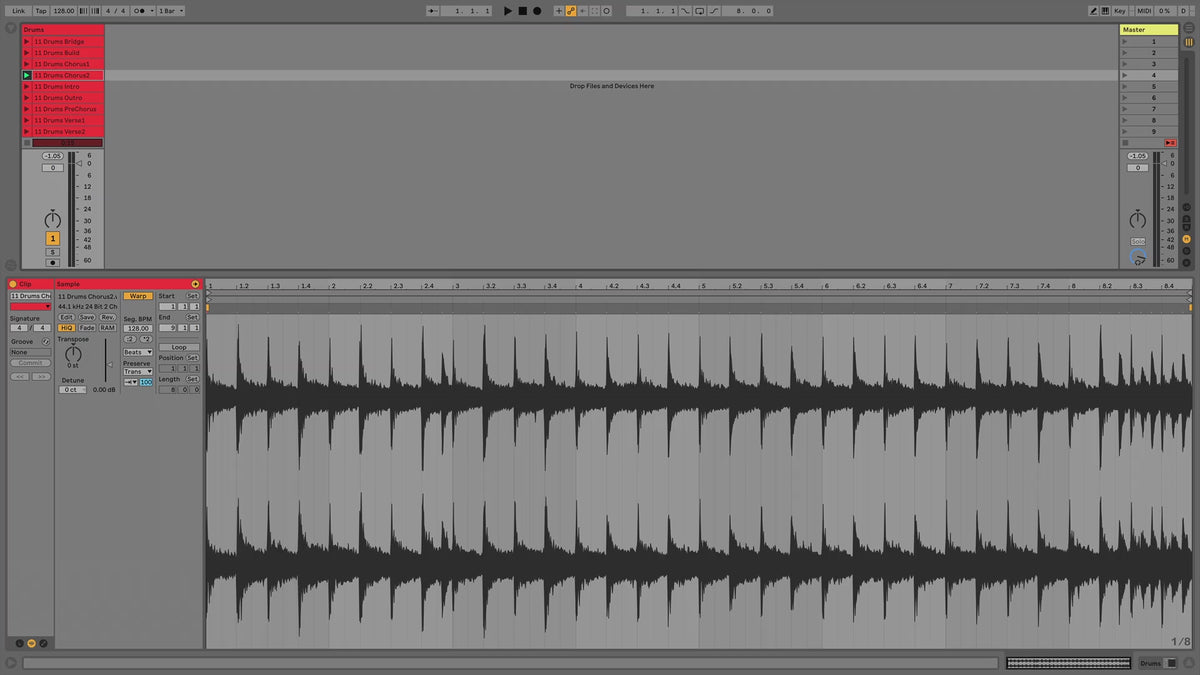Toggle the Drums track activator button
The height and width of the screenshot is (675, 1200).
pos(53,238)
